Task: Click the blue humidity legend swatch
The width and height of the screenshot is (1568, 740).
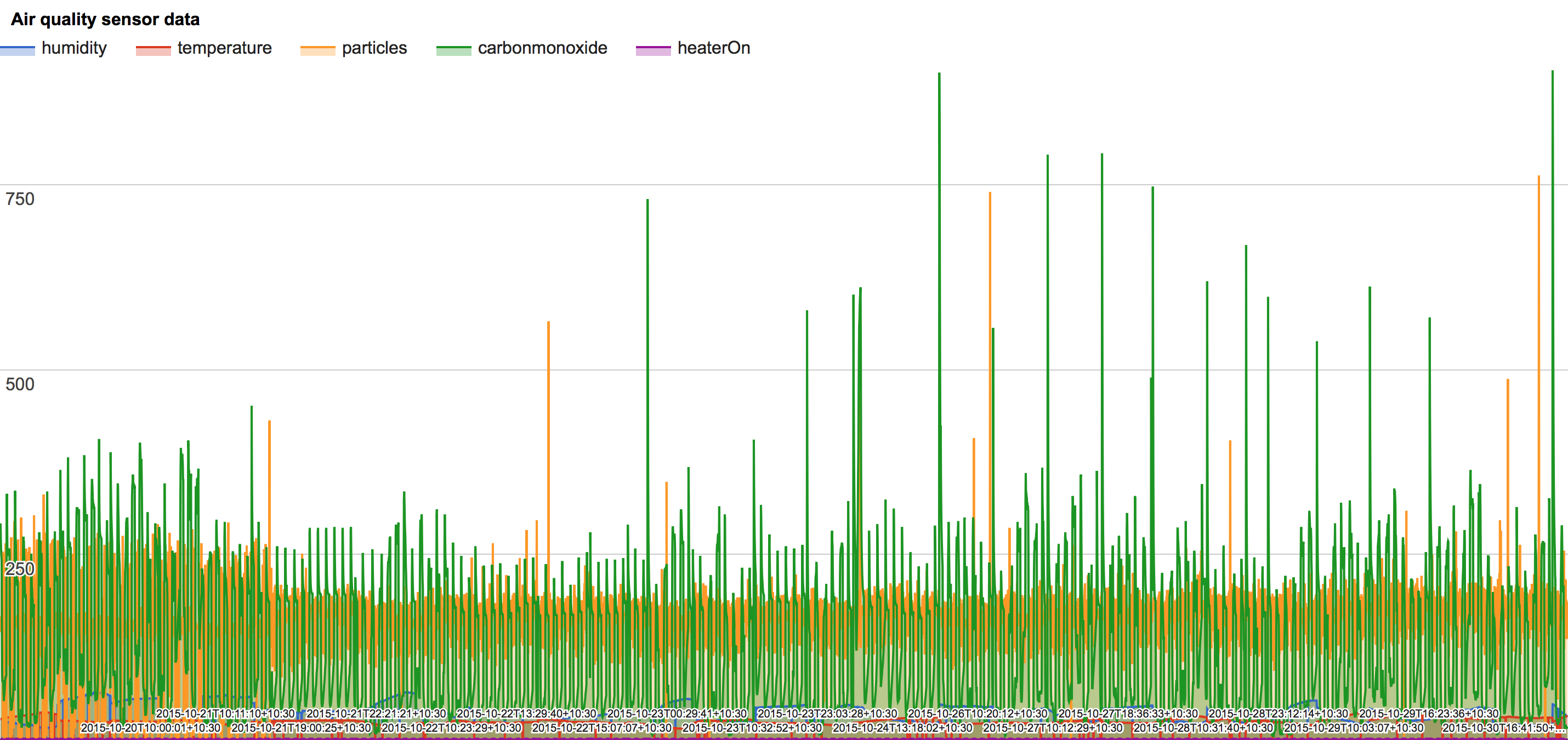Action: [18, 50]
